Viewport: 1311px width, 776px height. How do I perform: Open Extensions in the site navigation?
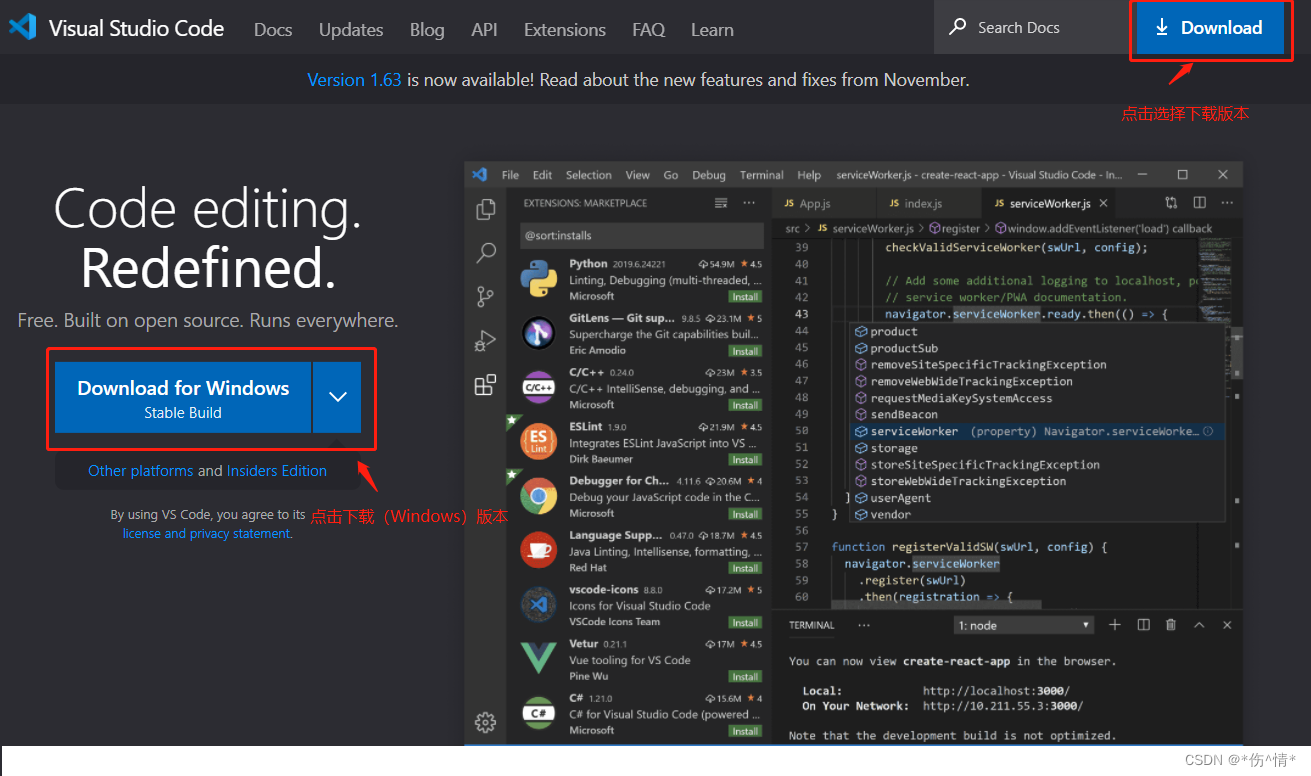click(565, 30)
